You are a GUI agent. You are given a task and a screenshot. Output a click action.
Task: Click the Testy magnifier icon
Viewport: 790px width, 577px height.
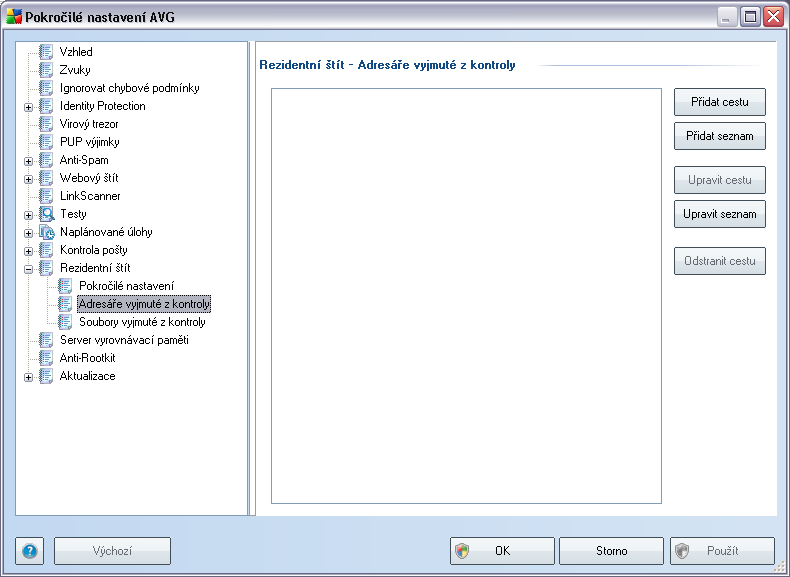click(x=46, y=214)
